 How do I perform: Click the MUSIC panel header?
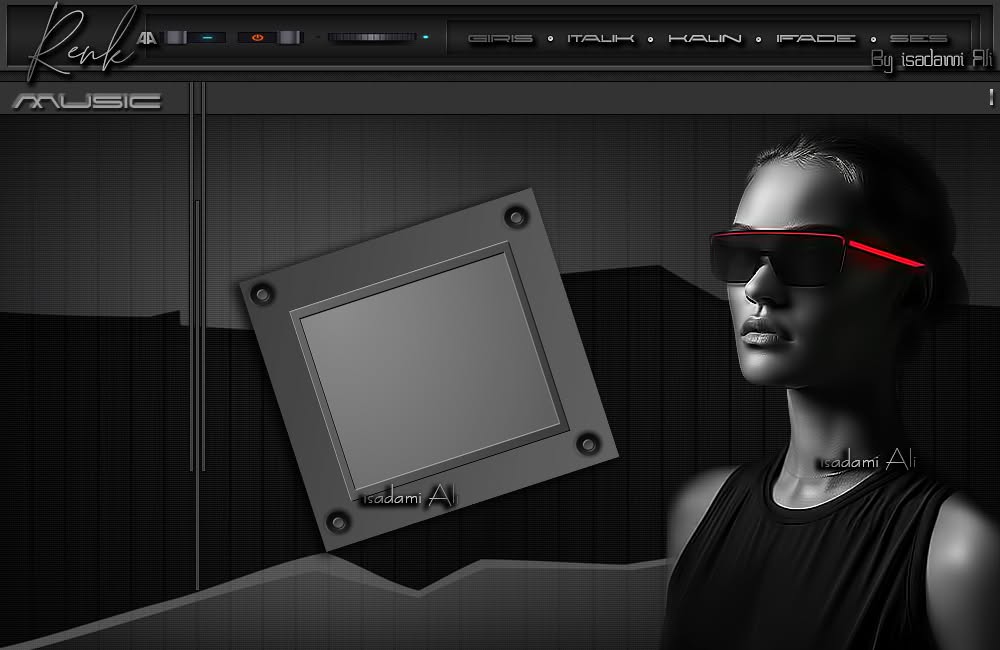click(87, 101)
